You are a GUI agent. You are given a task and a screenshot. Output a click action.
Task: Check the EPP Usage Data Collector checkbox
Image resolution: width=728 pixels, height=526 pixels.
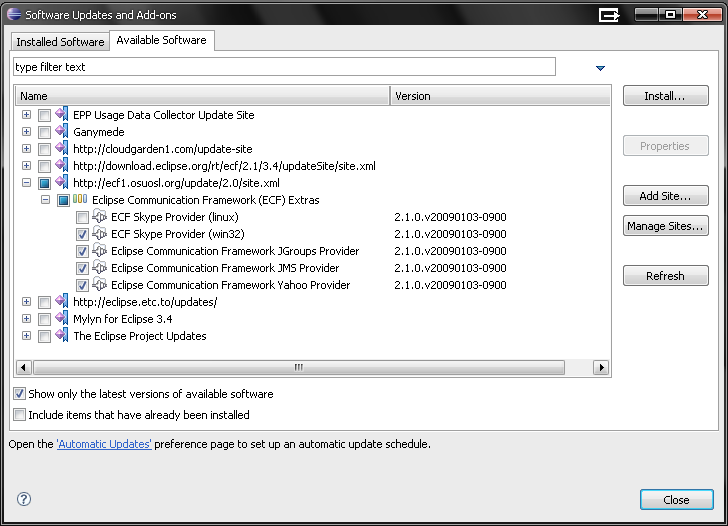(44, 115)
